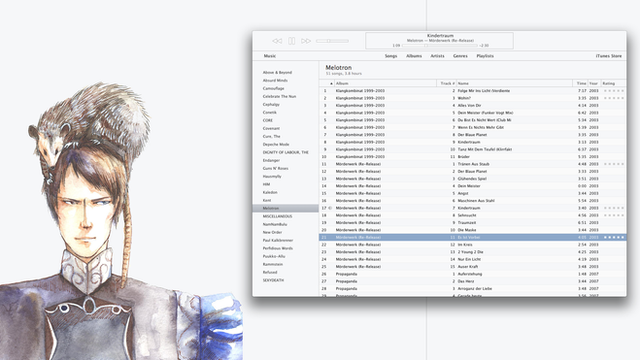Open the Music library menu

270,56
